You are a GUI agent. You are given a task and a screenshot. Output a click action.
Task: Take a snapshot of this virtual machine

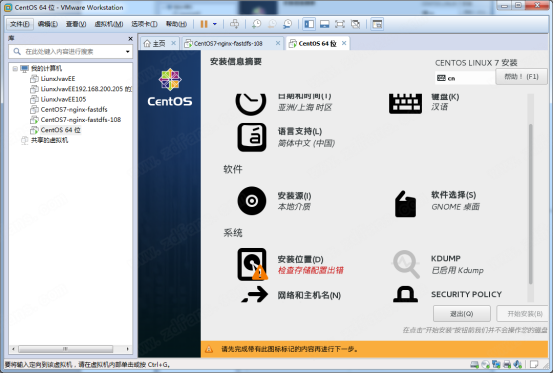pos(256,24)
